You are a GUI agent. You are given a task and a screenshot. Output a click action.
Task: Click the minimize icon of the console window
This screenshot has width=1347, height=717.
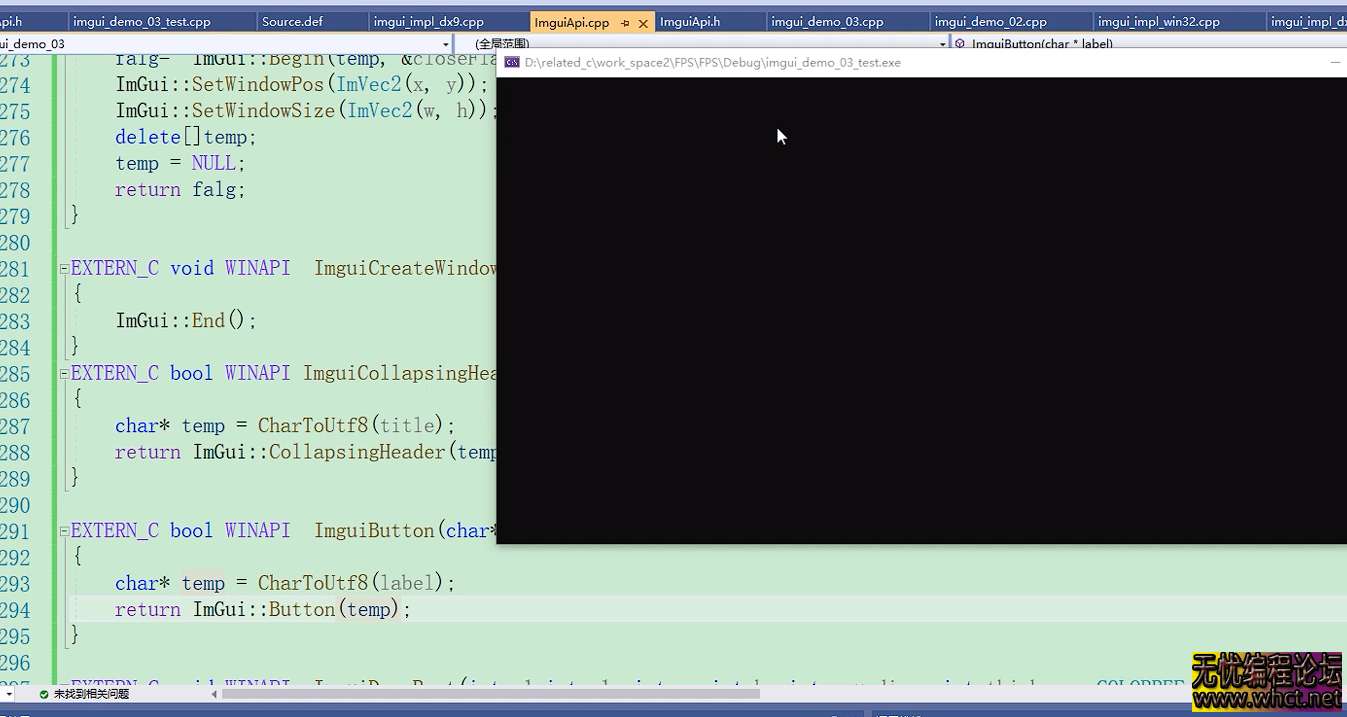click(1337, 62)
